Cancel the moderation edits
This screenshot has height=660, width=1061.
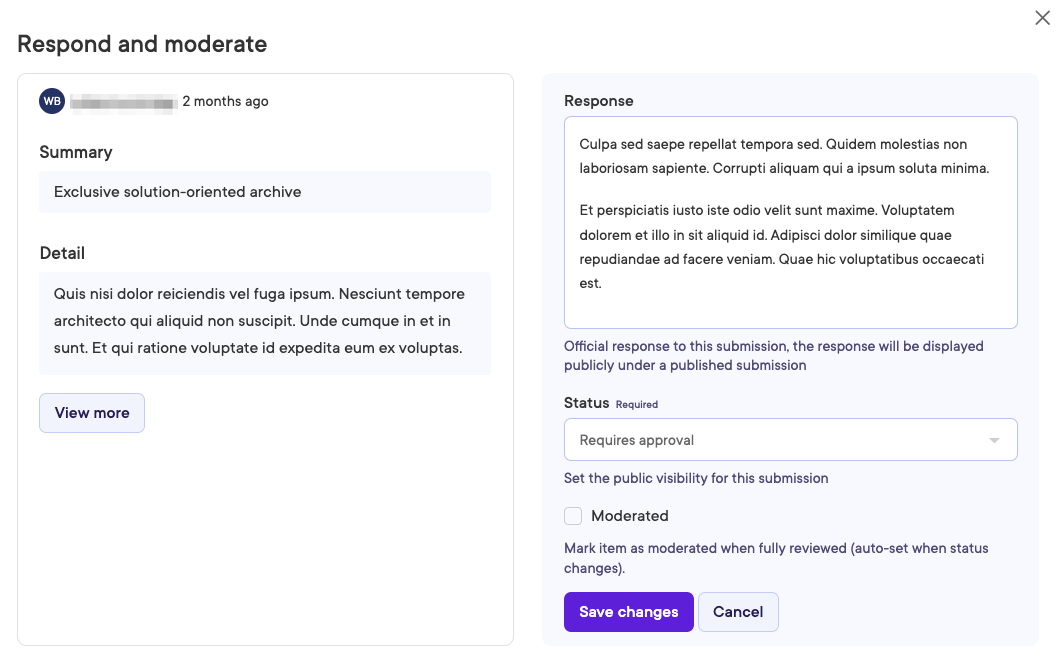point(738,612)
